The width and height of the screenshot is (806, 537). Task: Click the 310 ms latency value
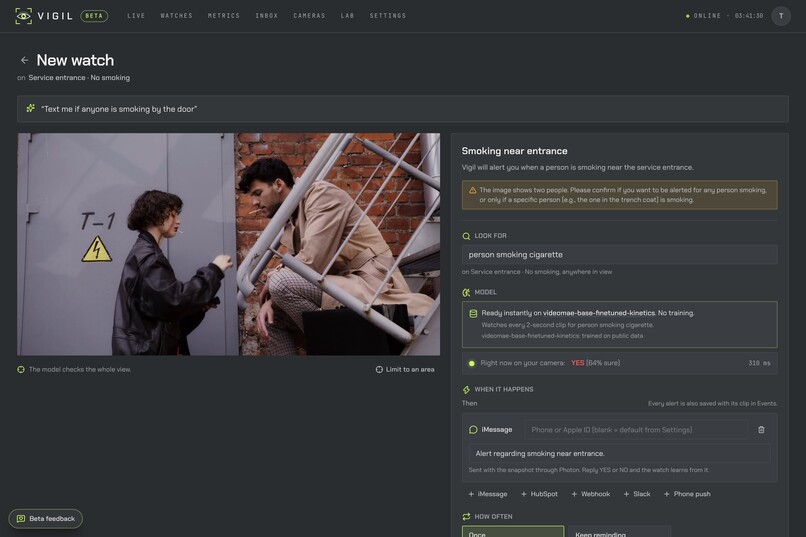pyautogui.click(x=759, y=363)
